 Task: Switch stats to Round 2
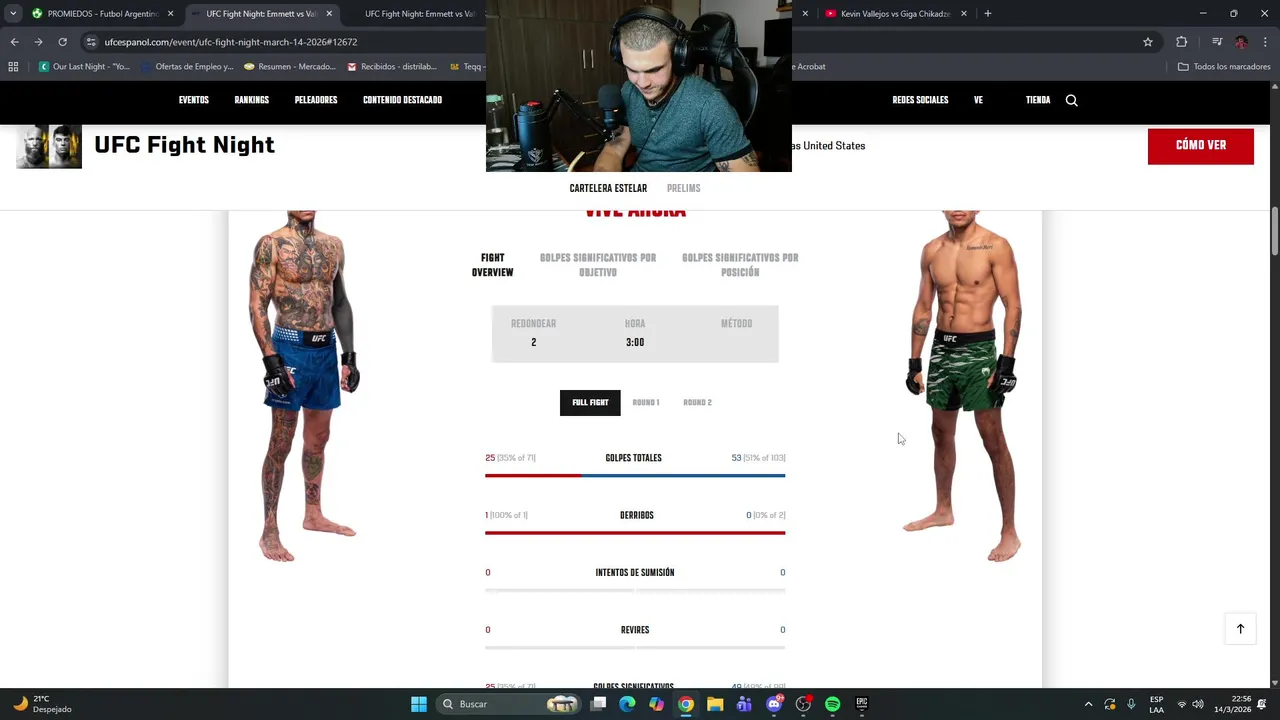(697, 403)
